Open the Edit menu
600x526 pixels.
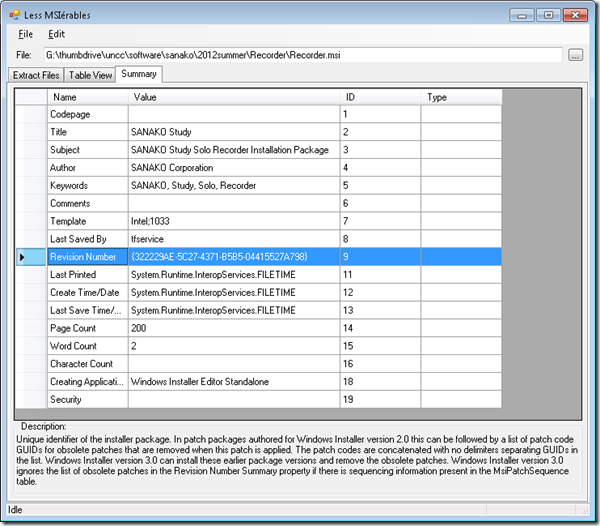(x=56, y=34)
